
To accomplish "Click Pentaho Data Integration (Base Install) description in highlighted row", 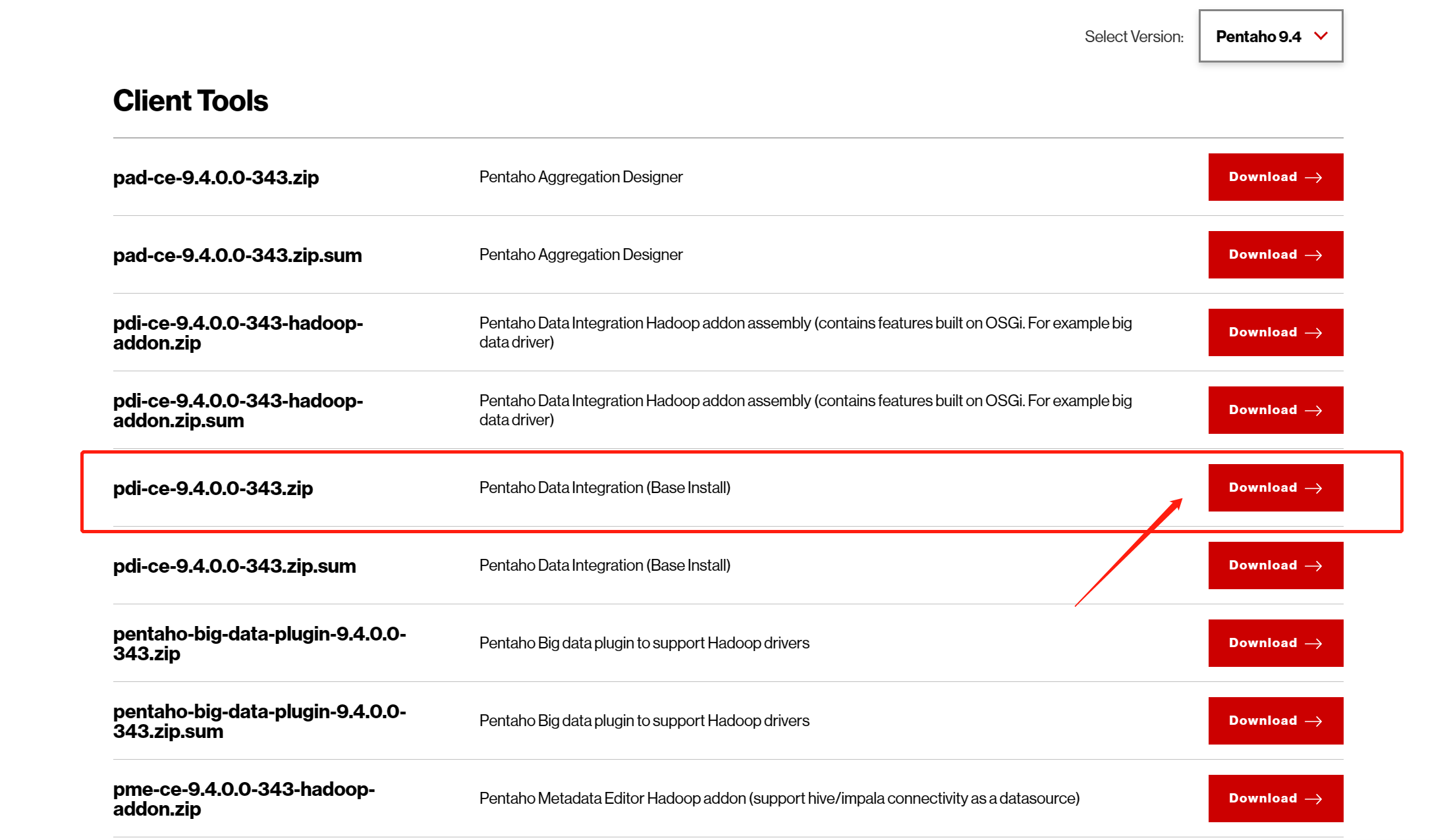I will point(605,488).
